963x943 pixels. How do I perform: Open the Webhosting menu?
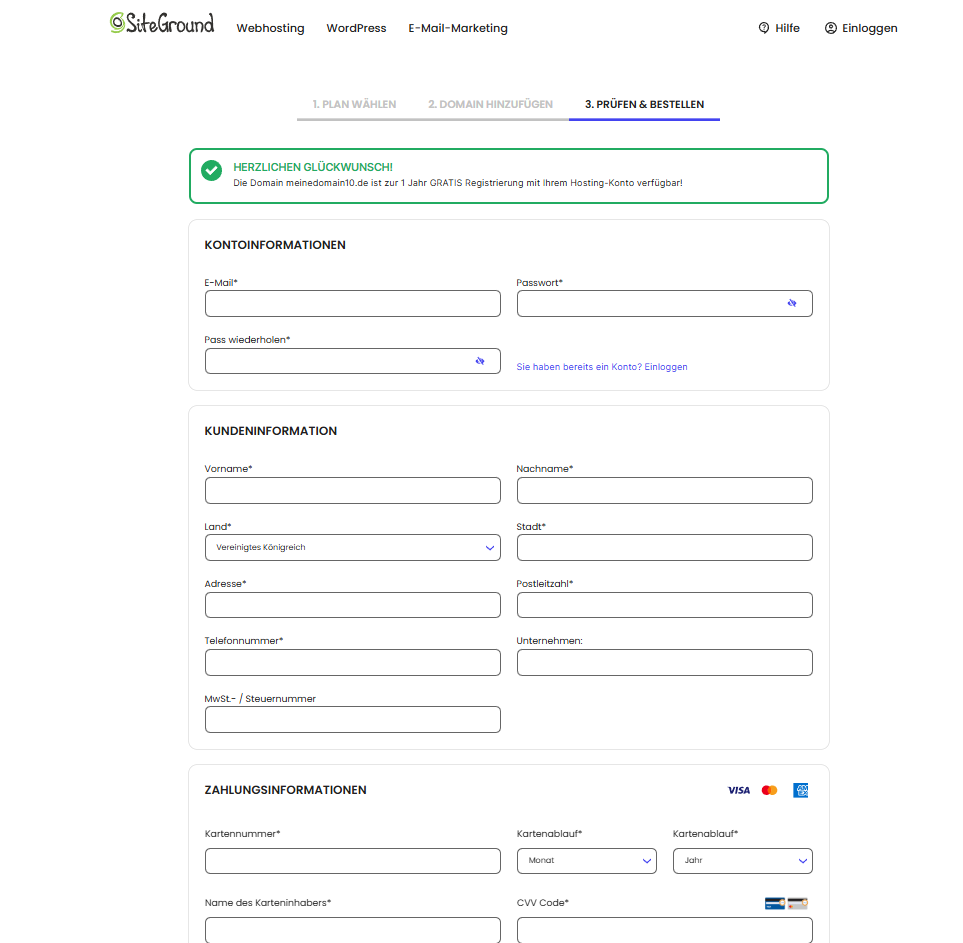[270, 28]
